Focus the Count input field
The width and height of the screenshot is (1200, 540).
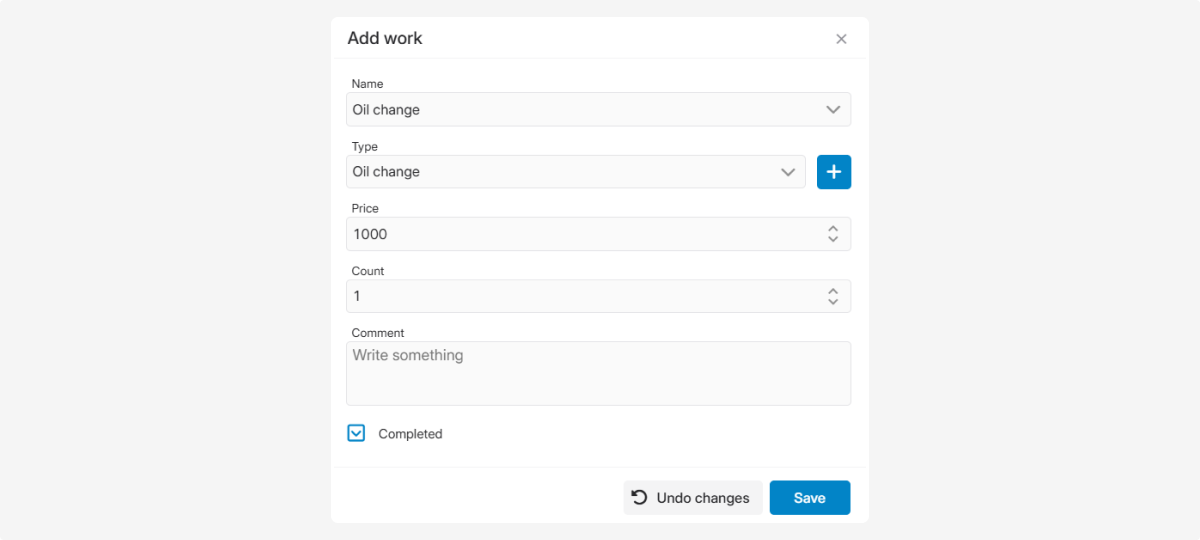[580, 296]
